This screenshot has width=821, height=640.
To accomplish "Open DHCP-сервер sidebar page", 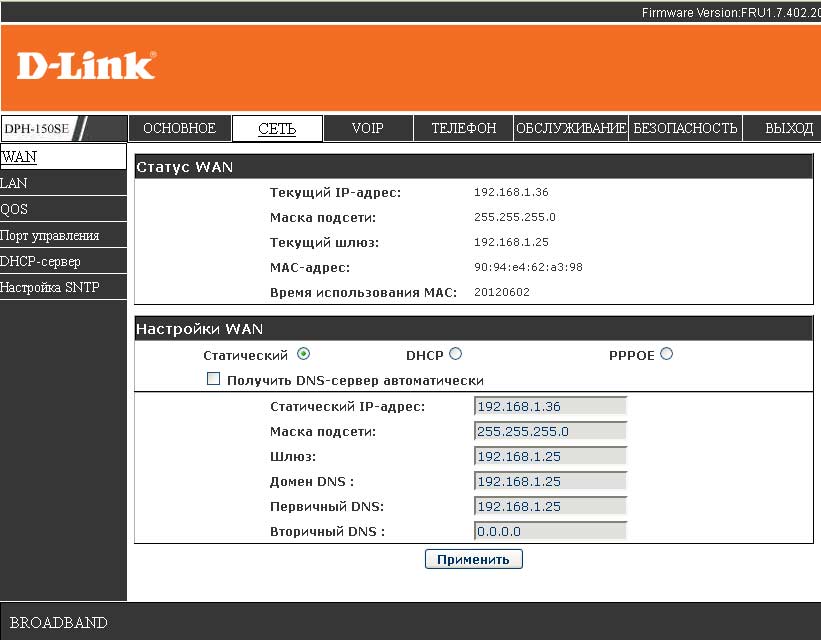I will 40,261.
